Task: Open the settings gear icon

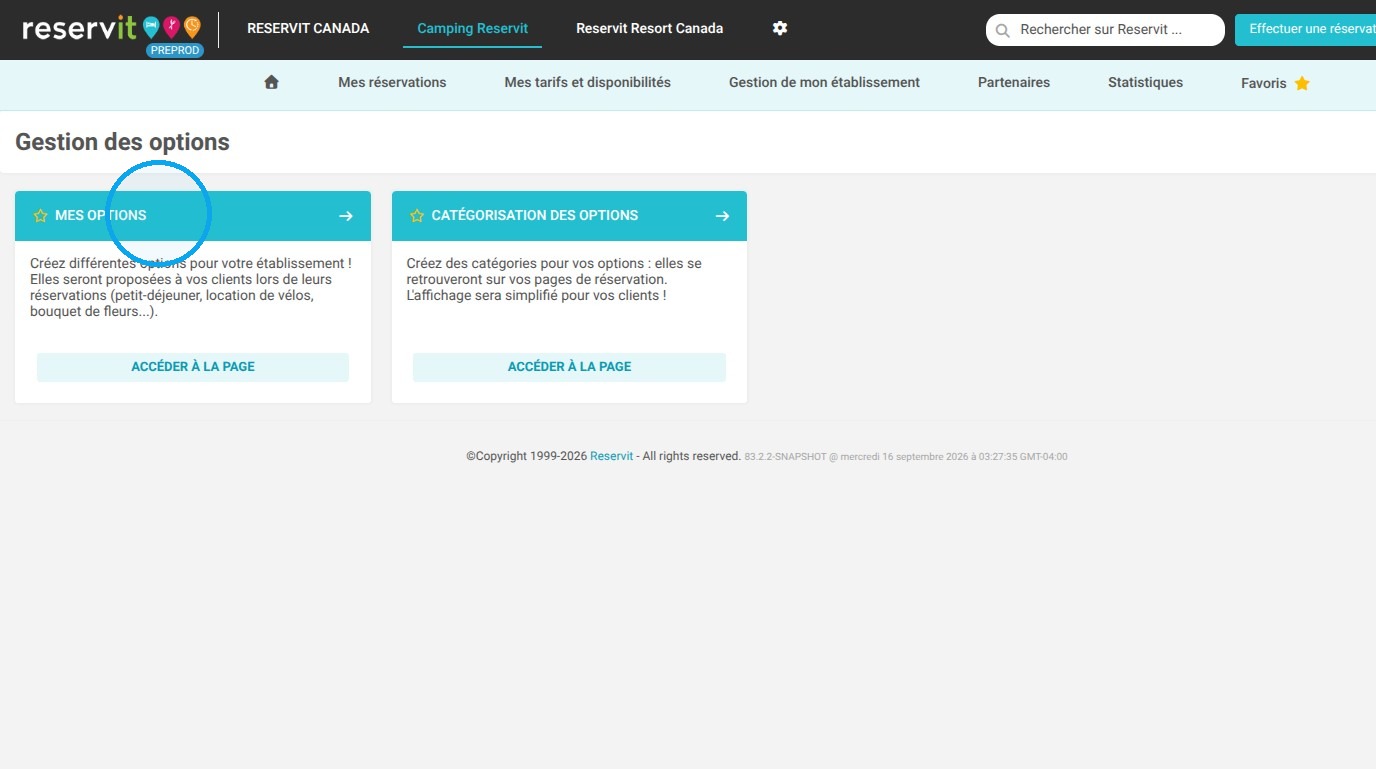Action: coord(780,29)
